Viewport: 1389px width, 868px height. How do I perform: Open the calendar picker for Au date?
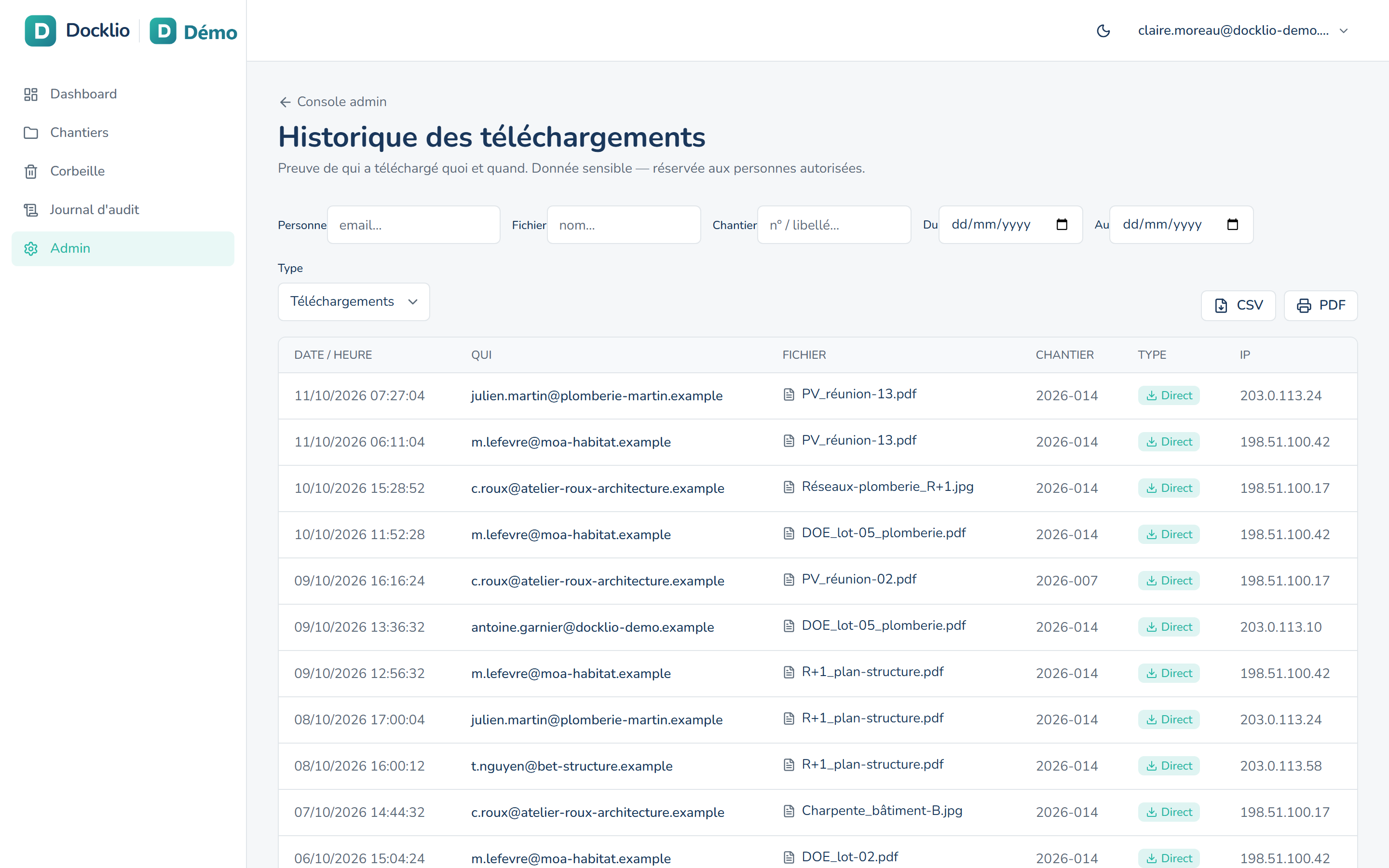point(1232,224)
